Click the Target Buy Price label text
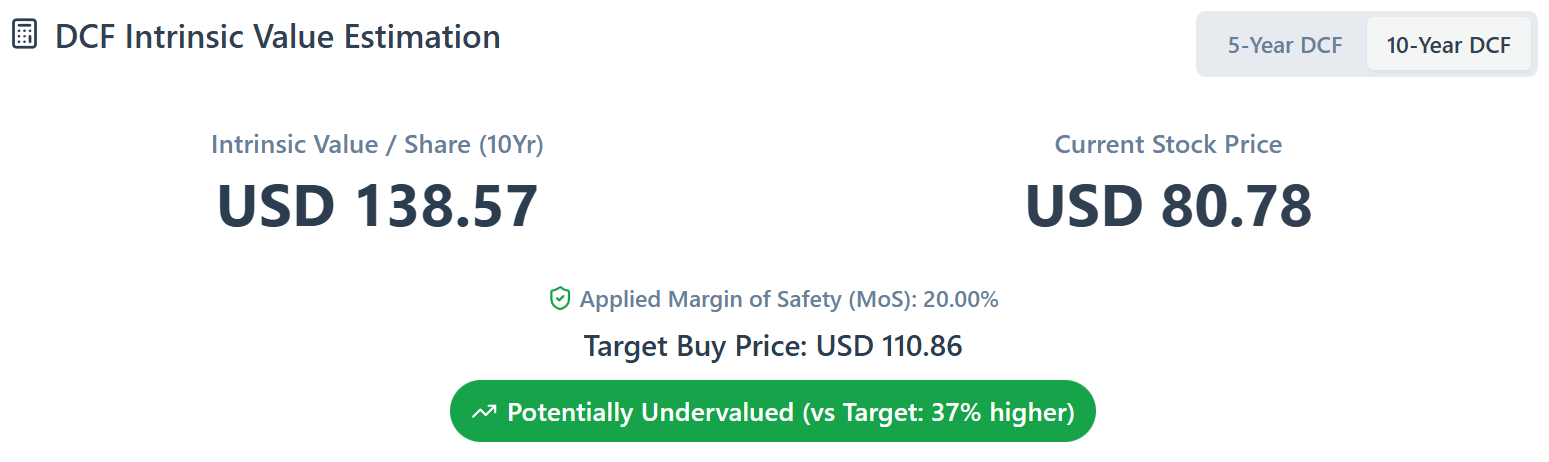 tap(696, 347)
